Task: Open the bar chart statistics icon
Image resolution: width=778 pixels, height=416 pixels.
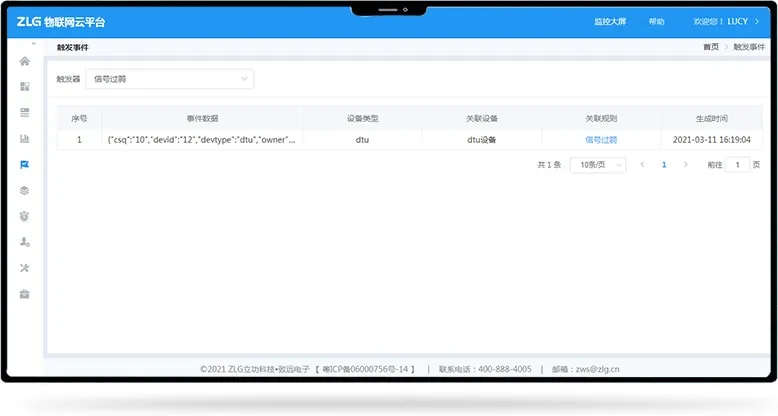Action: pos(25,138)
